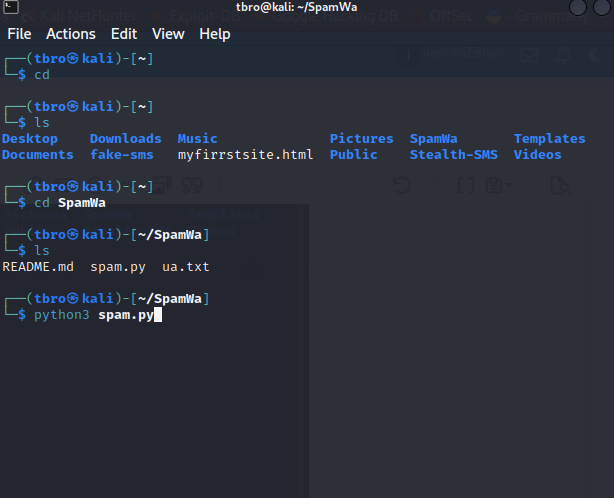Screen dimensions: 614x498
Task: Click the Stealth-SMS directory name
Action: (x=453, y=155)
